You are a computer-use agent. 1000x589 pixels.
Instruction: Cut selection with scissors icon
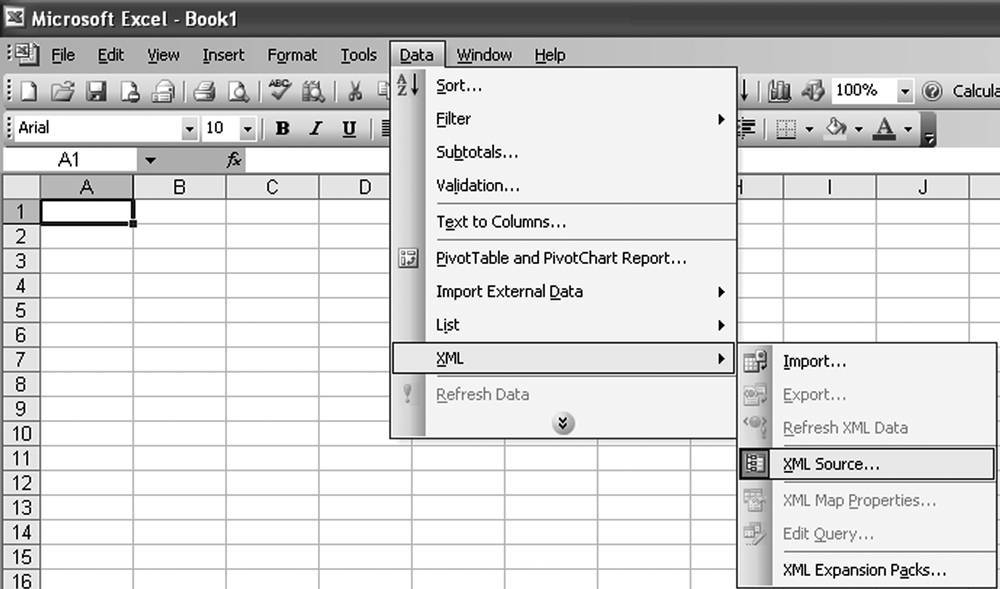coord(355,91)
